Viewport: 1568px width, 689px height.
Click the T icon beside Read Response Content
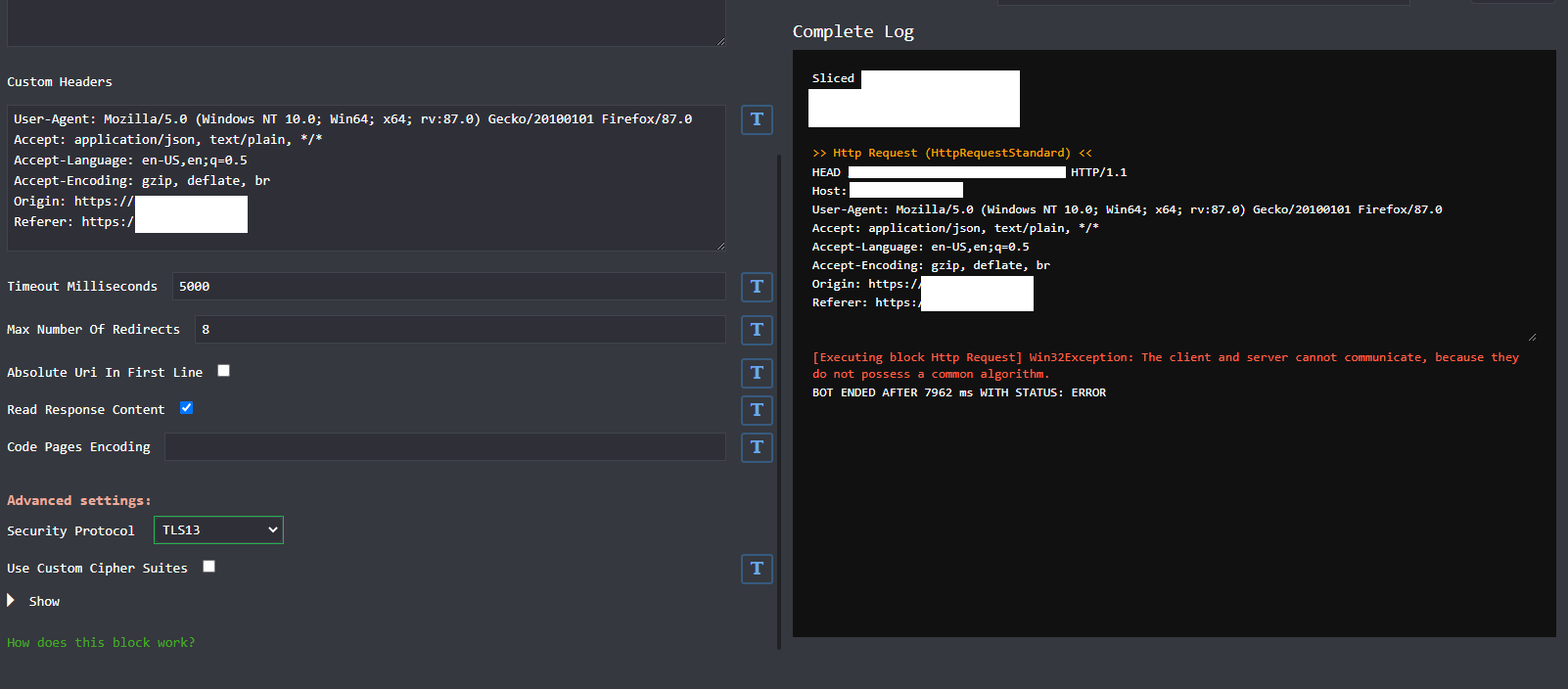pyautogui.click(x=757, y=410)
